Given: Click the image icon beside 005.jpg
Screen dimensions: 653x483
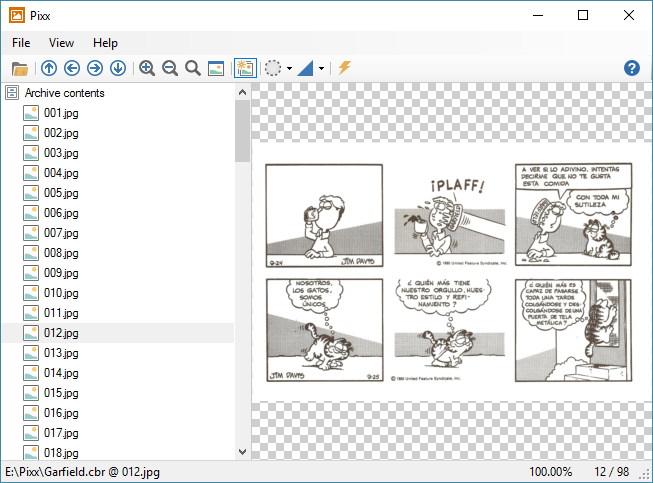Looking at the screenshot, I should [31, 193].
